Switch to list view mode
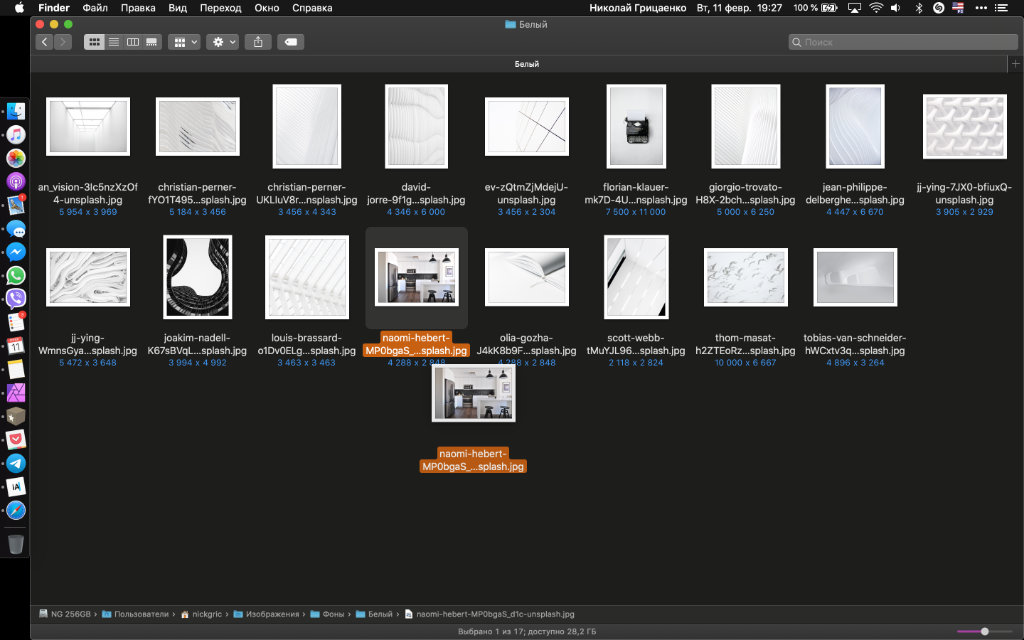The image size is (1024, 640). pos(114,42)
